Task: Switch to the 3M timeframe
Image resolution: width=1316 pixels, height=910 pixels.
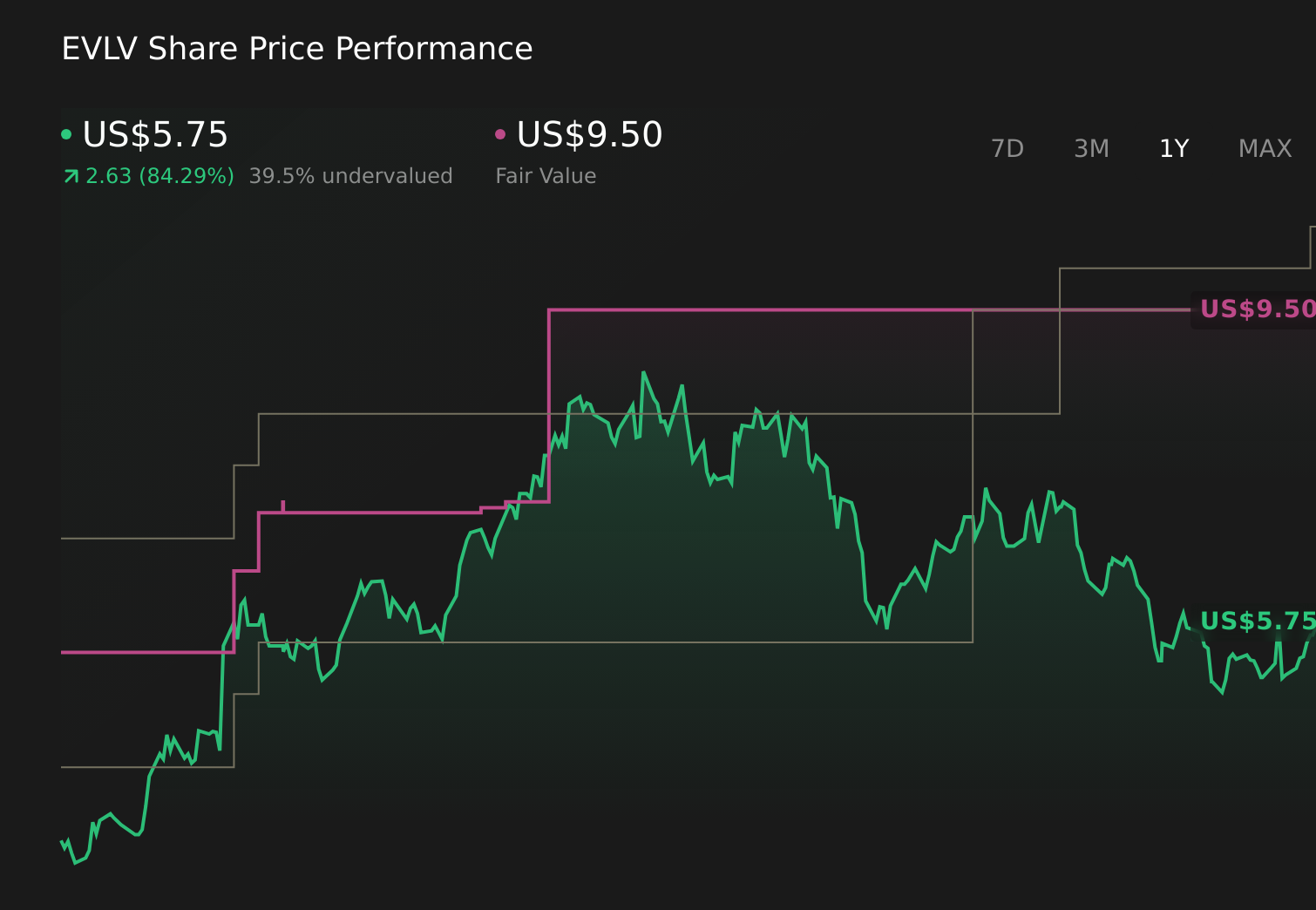Action: [x=1090, y=148]
